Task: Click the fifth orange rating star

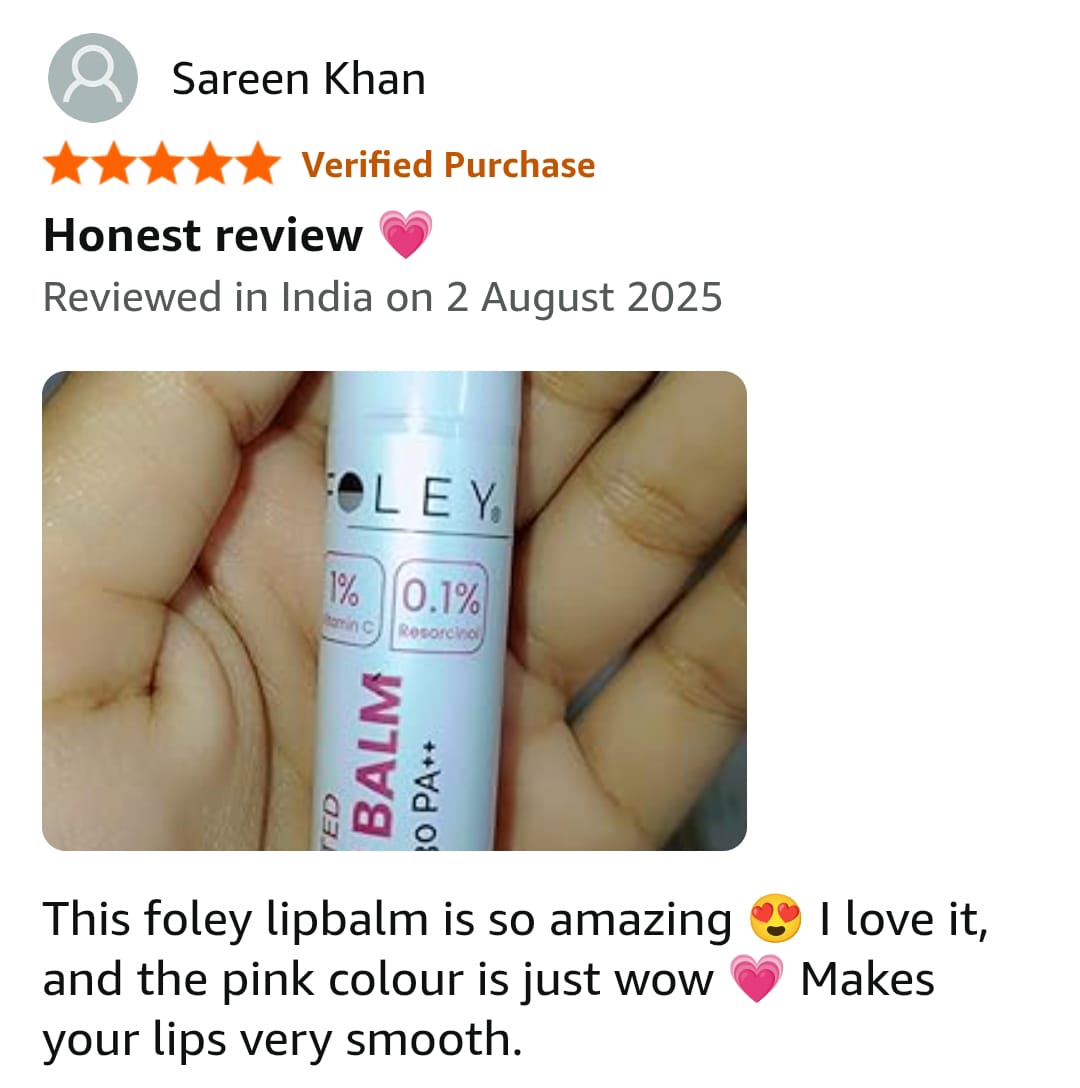Action: tap(258, 164)
